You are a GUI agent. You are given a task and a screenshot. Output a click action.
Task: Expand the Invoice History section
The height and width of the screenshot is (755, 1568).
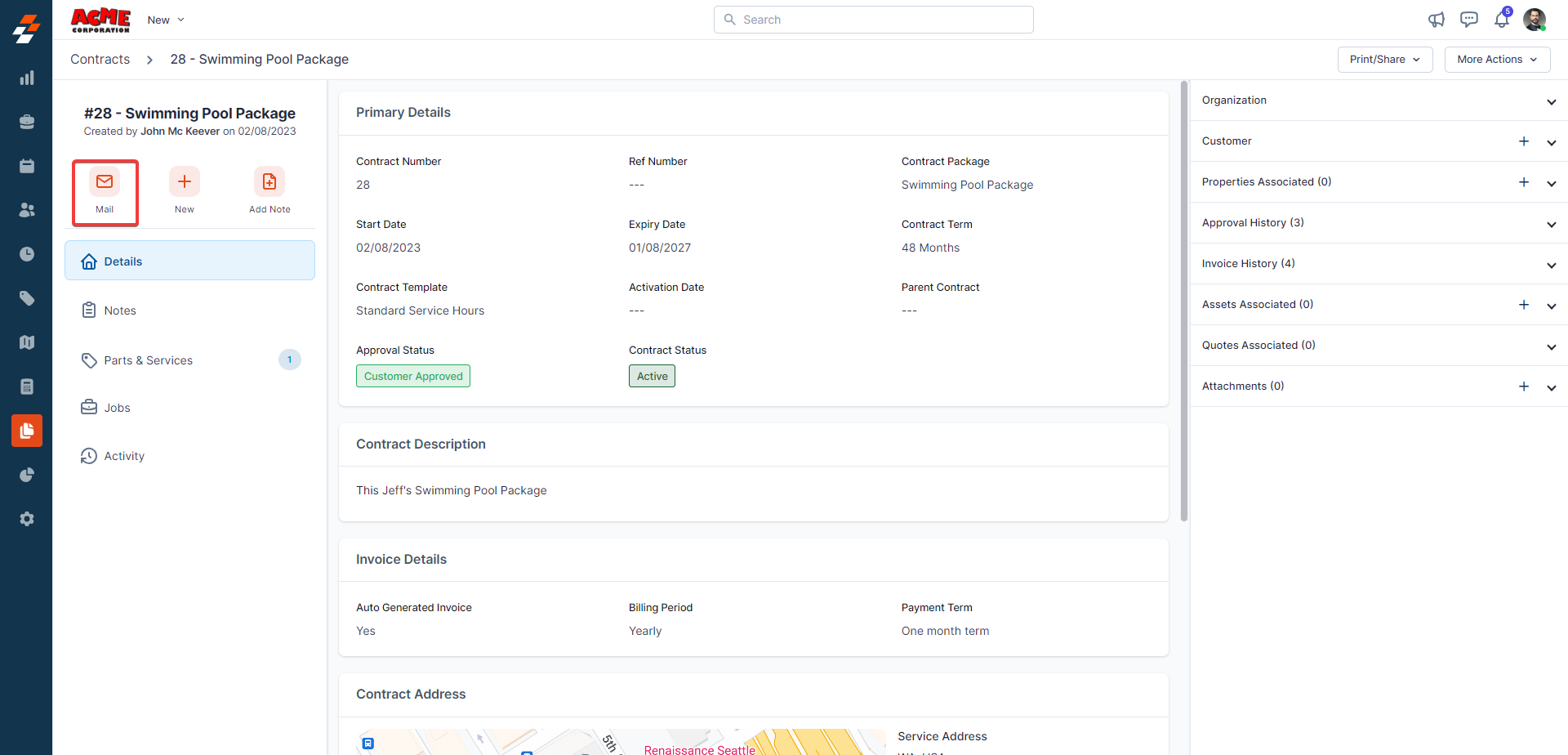[x=1551, y=265]
